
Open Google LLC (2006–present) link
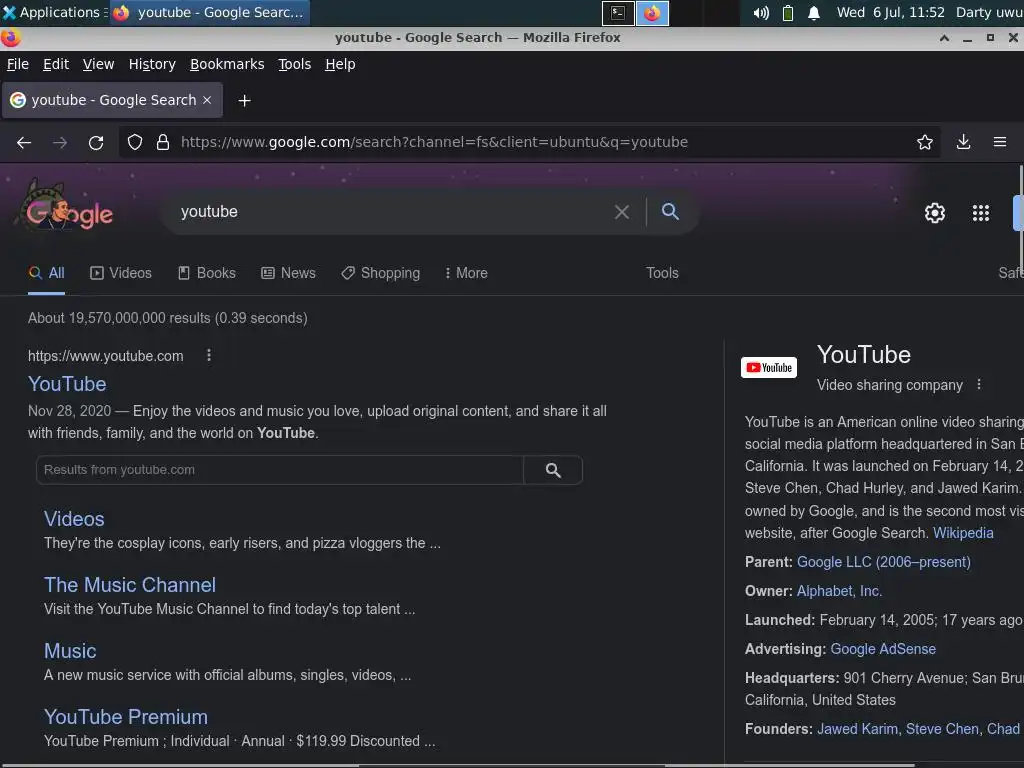pyautogui.click(x=884, y=562)
